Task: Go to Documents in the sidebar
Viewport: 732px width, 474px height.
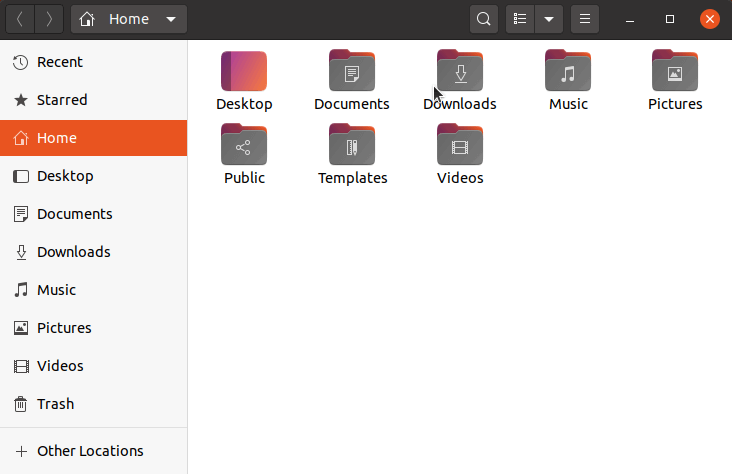Action: click(x=93, y=214)
